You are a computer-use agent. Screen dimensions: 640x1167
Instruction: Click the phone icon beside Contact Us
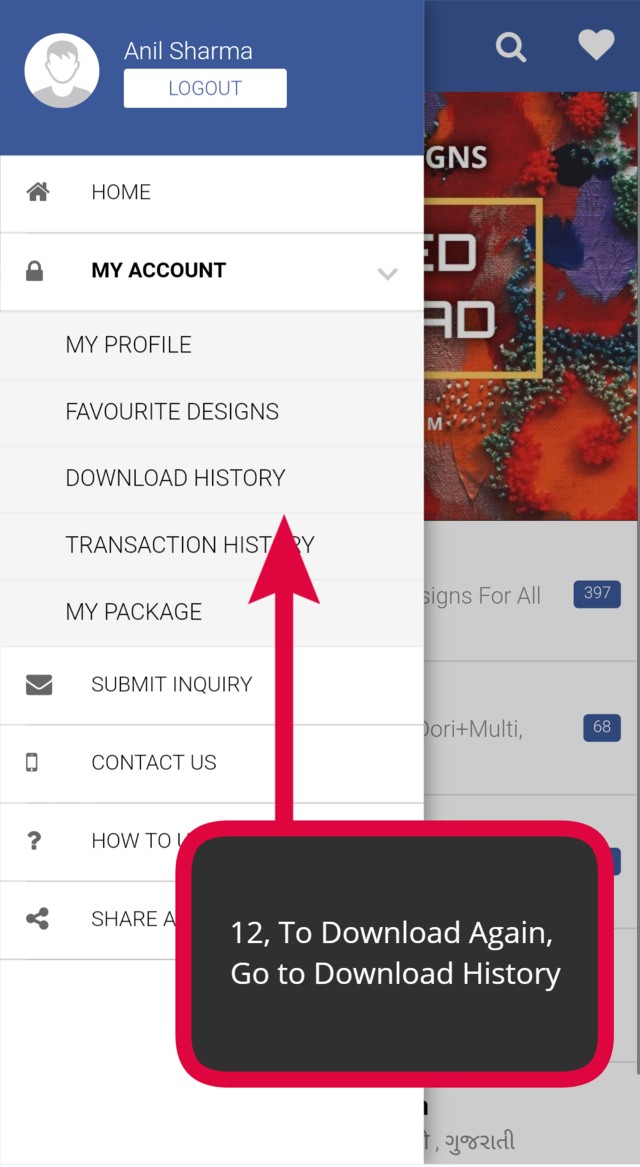pos(32,762)
